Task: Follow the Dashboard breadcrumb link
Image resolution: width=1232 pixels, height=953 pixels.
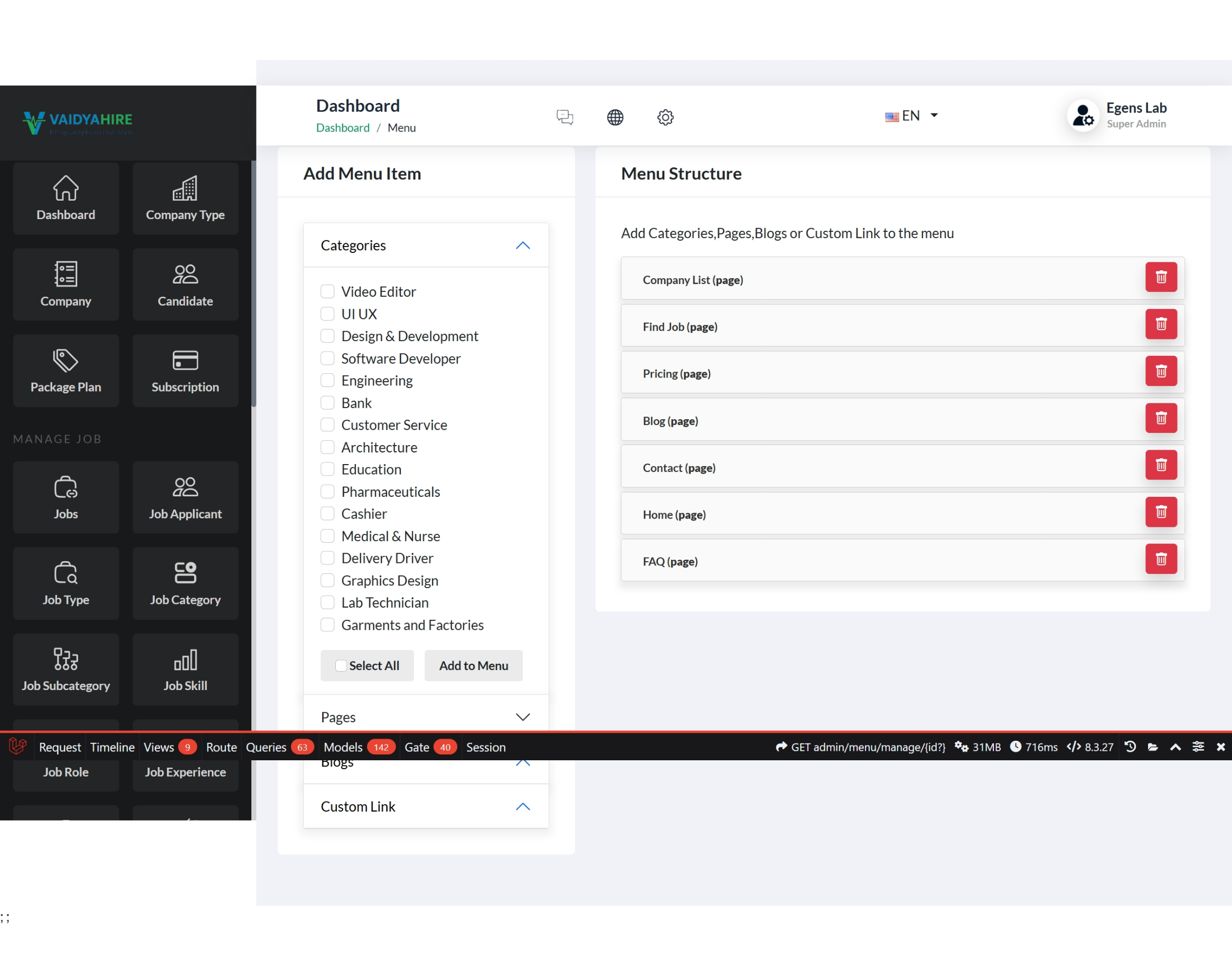Action: (342, 127)
